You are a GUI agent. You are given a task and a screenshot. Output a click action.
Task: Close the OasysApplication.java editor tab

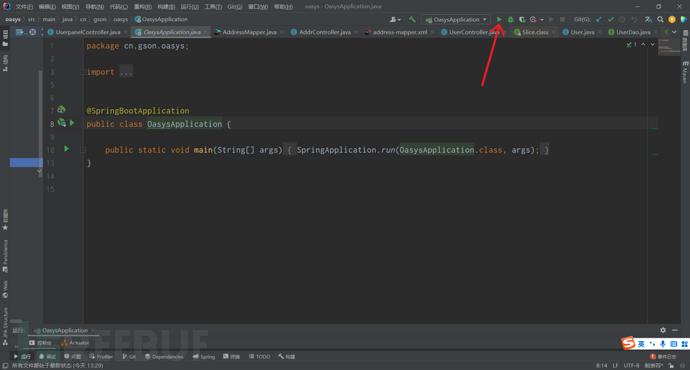tap(206, 32)
